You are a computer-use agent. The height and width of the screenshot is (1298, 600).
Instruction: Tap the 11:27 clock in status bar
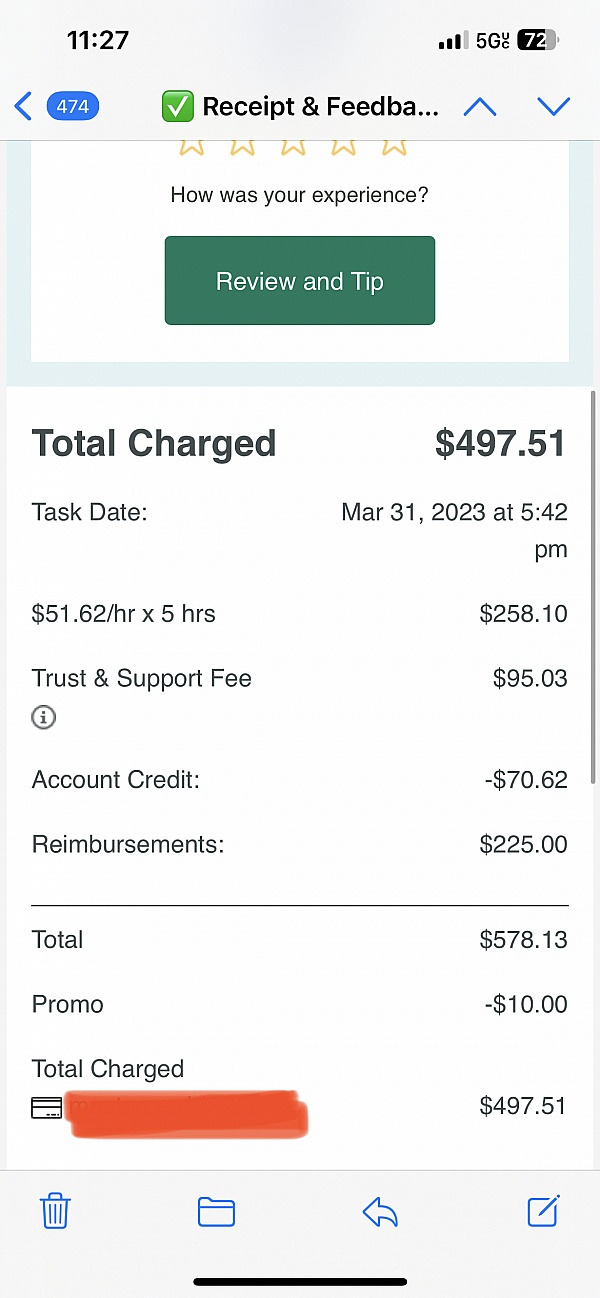[97, 41]
